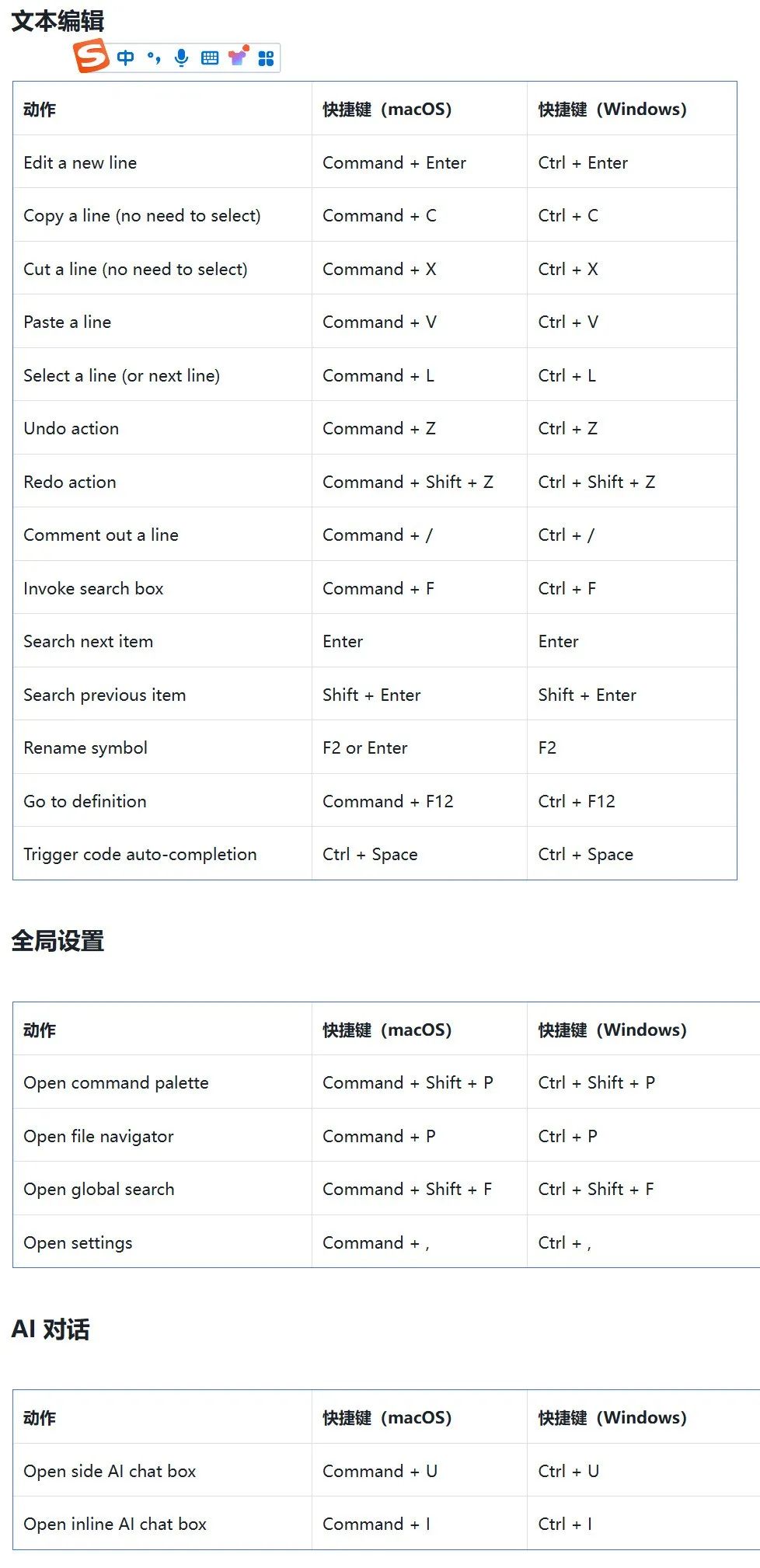Click the 'F2 or Enter' shortcut cell

(x=365, y=748)
